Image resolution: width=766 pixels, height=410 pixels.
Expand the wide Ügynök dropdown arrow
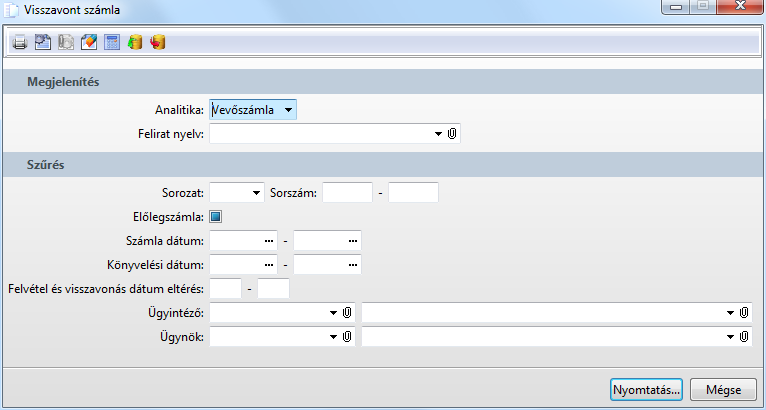click(730, 337)
